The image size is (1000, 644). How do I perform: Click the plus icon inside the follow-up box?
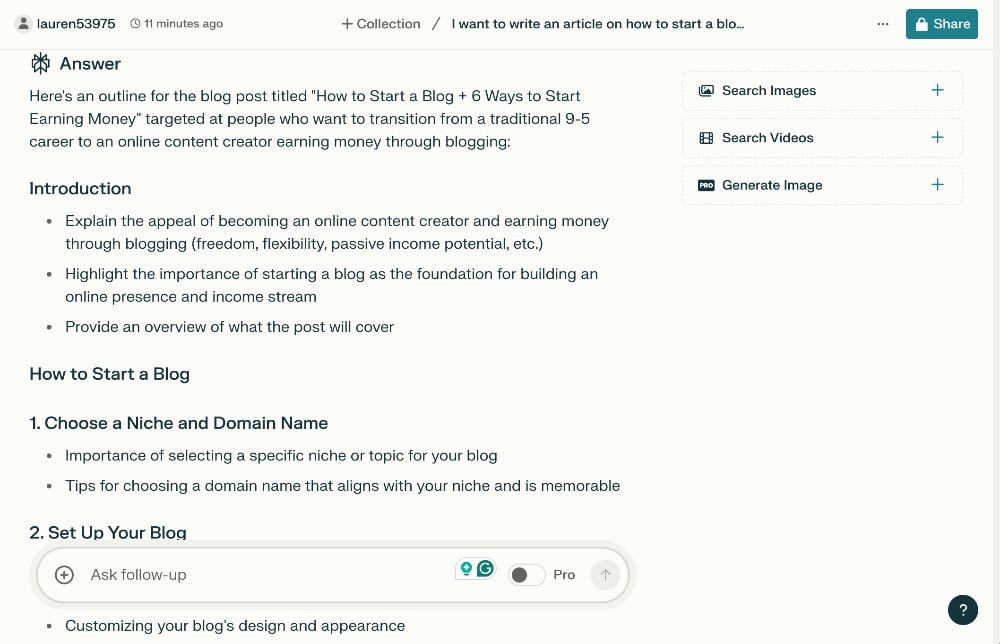pos(64,574)
